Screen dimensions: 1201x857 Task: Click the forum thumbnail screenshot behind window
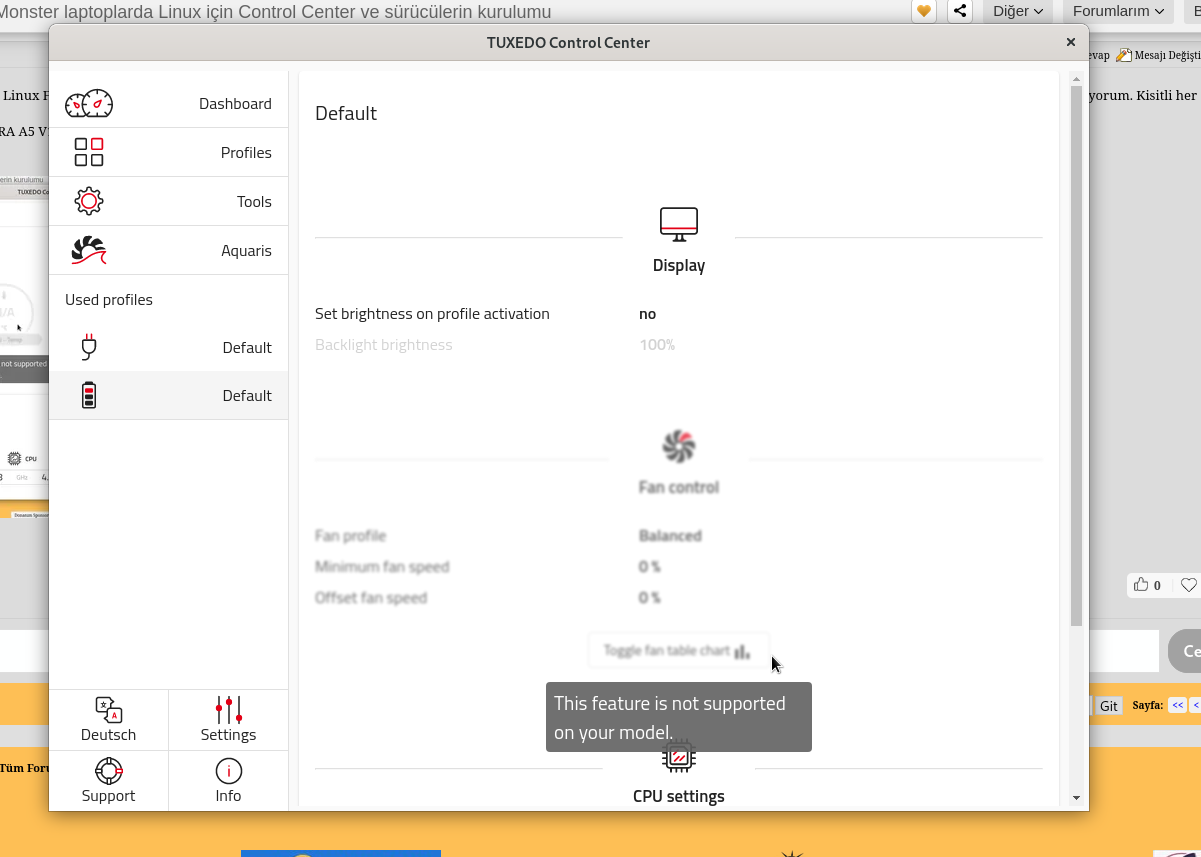point(24,345)
